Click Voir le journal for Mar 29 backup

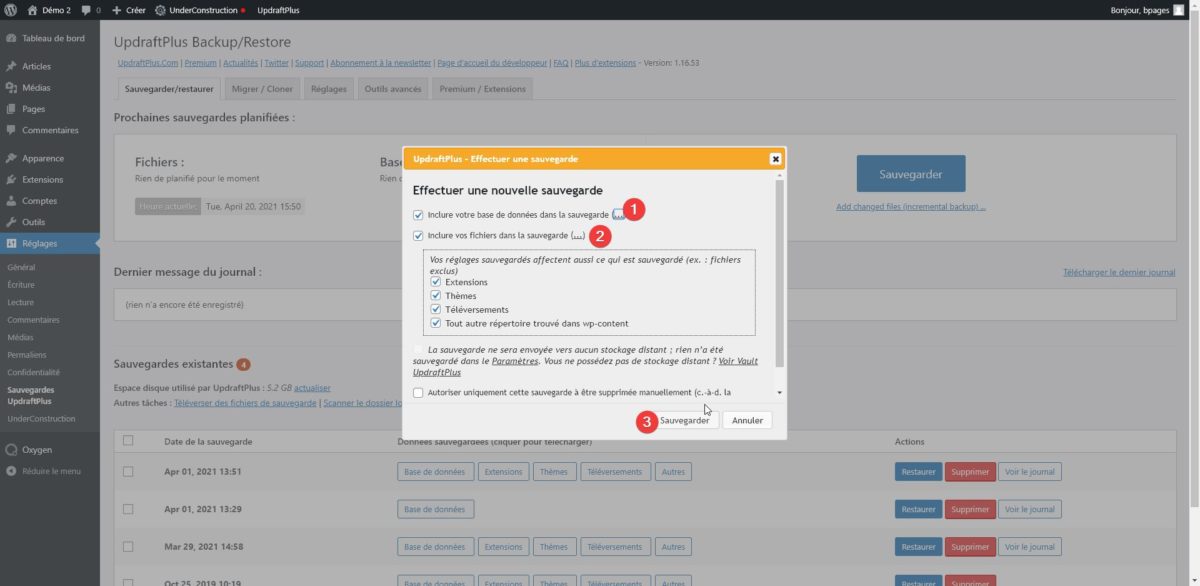[x=1030, y=547]
